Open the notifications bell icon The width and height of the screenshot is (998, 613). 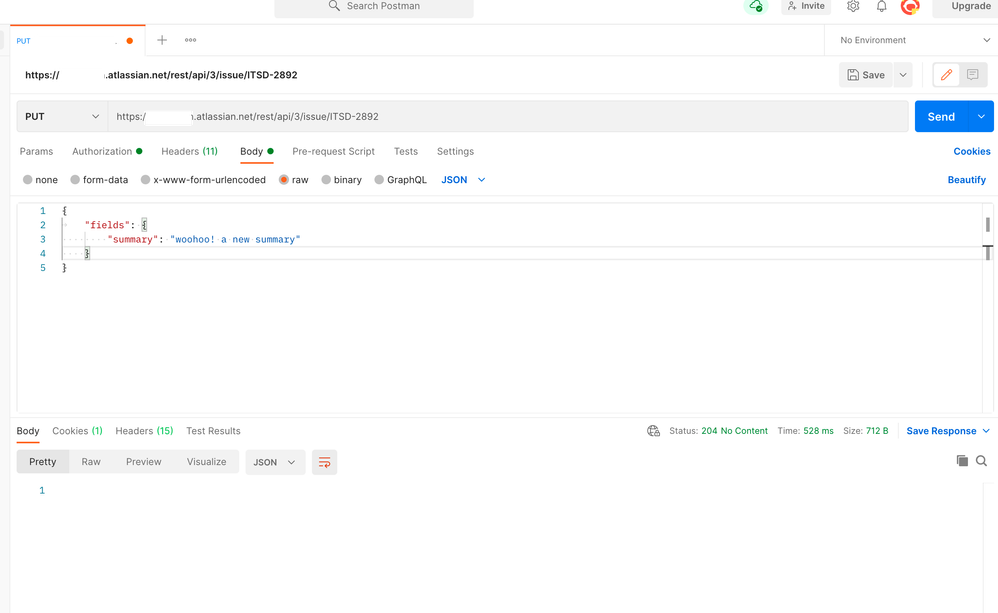point(882,6)
